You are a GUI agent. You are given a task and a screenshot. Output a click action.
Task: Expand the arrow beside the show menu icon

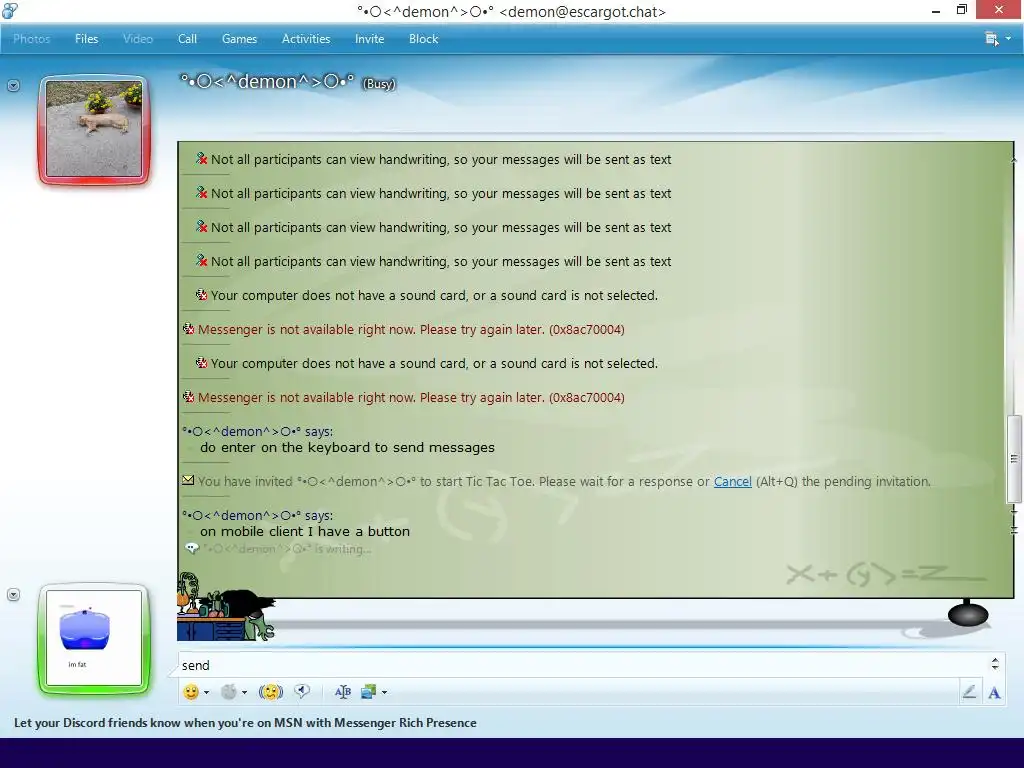(1008, 39)
